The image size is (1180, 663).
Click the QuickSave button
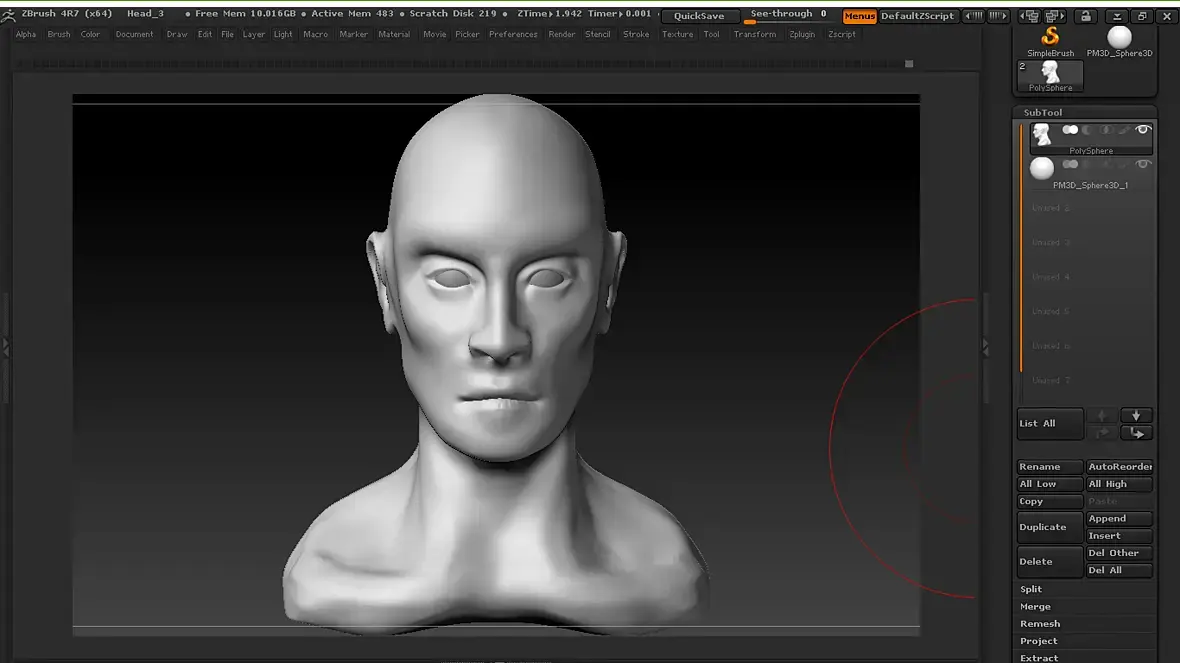coord(699,16)
